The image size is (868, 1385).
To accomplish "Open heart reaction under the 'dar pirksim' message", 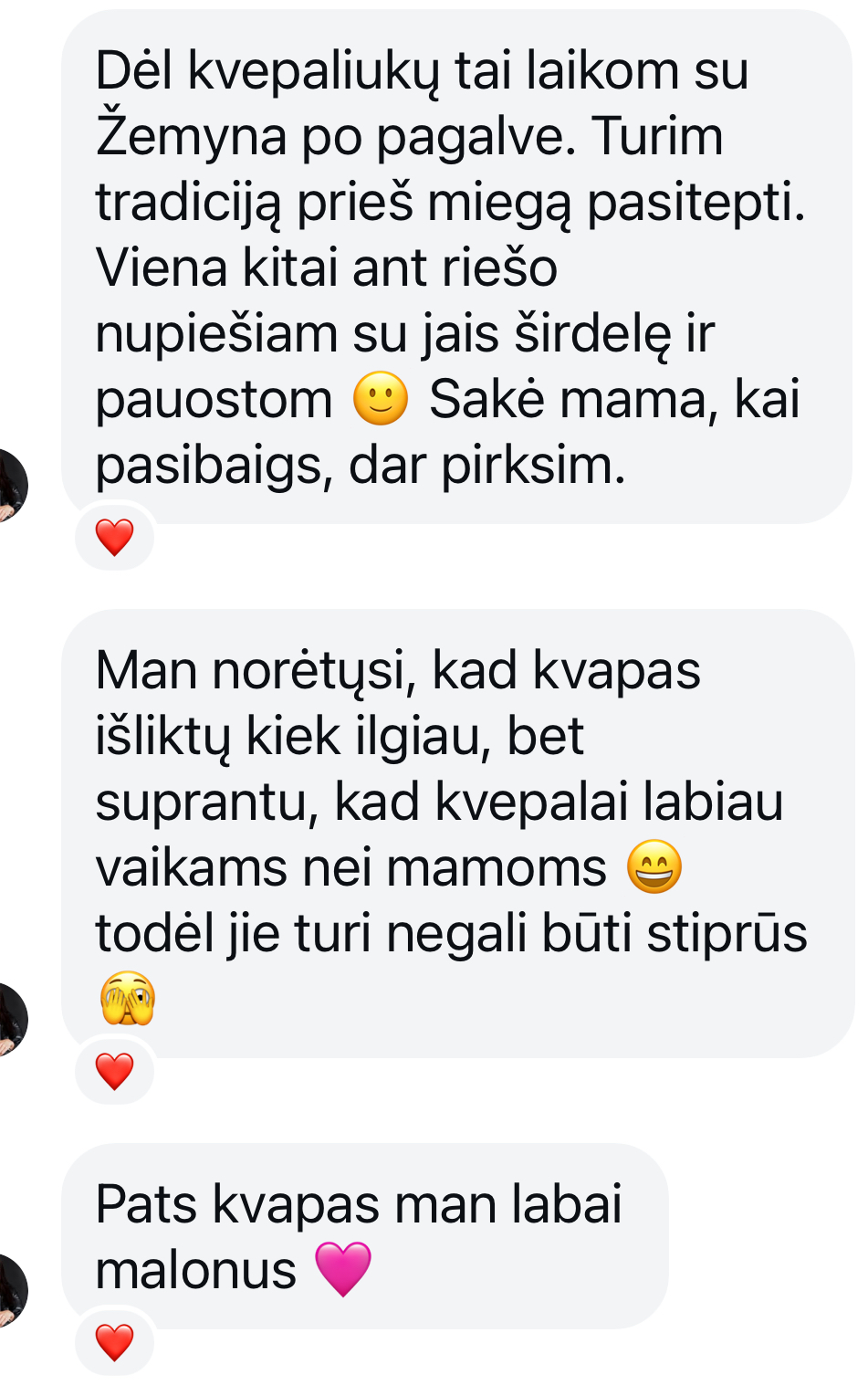I will [114, 537].
